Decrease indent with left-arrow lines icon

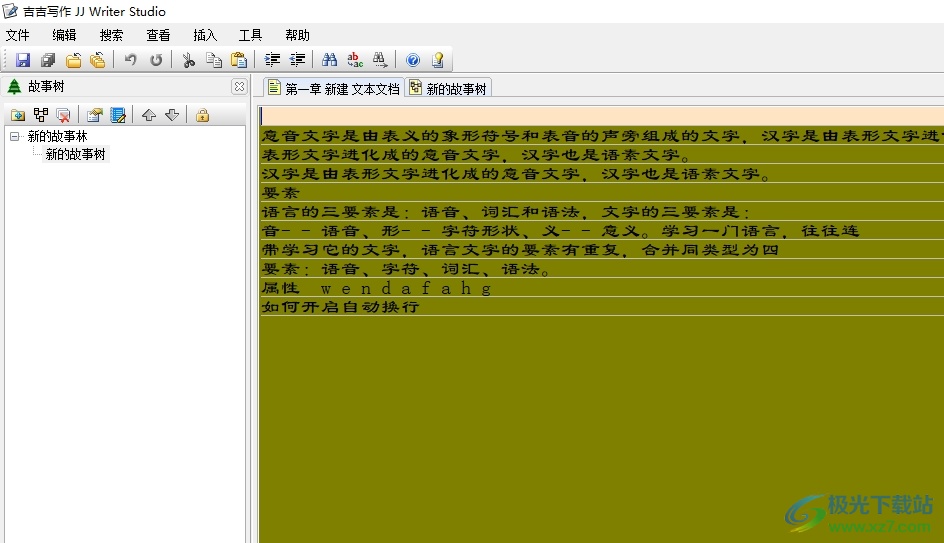(x=297, y=60)
